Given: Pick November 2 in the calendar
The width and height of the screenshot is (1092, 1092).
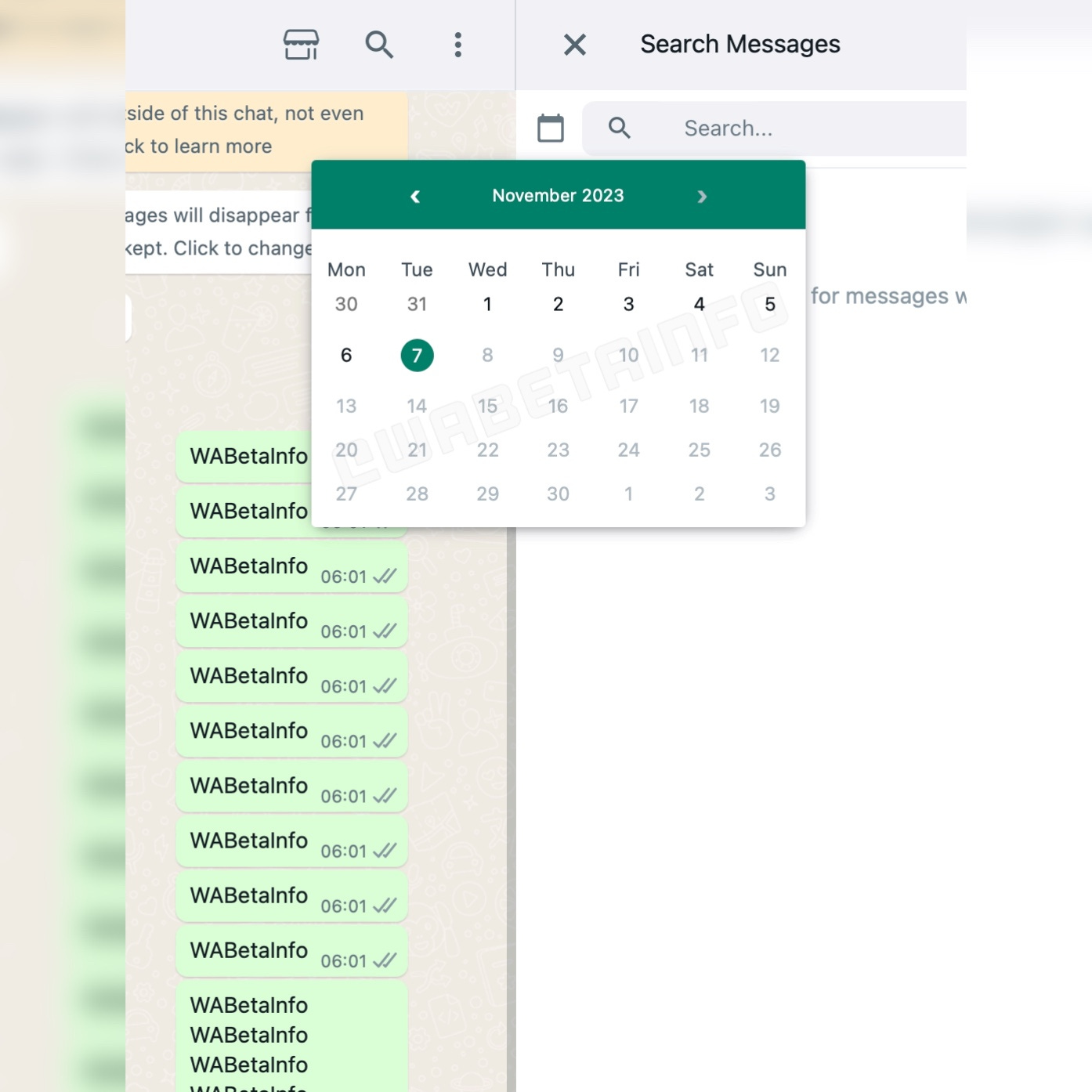Looking at the screenshot, I should pyautogui.click(x=558, y=304).
